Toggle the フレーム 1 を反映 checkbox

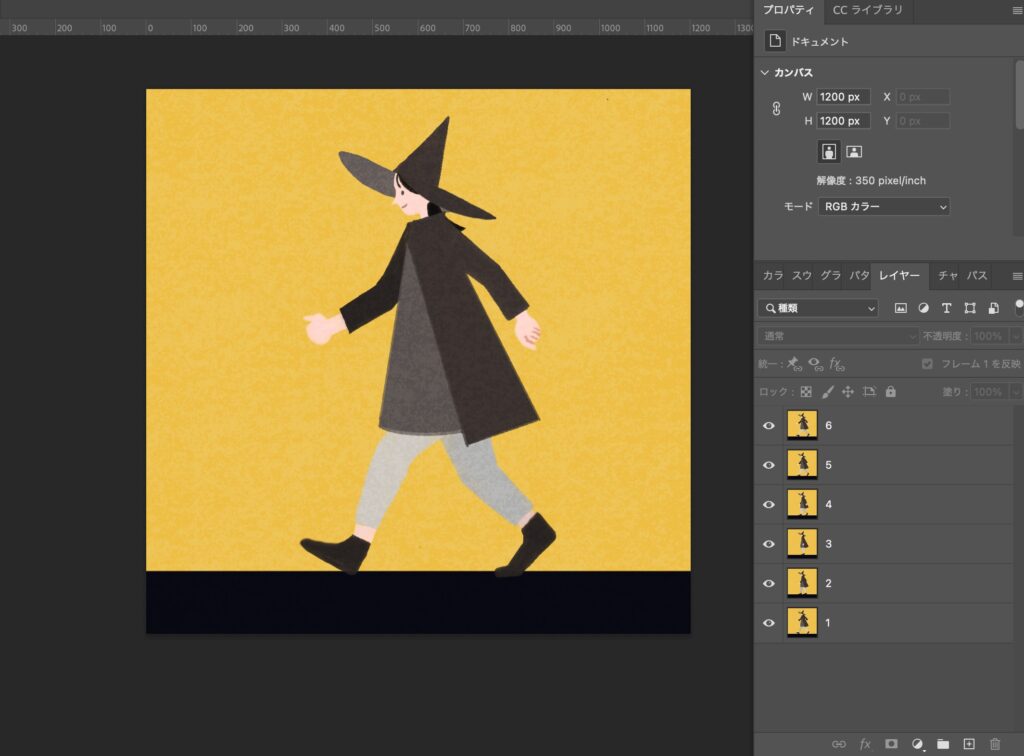pyautogui.click(x=927, y=364)
